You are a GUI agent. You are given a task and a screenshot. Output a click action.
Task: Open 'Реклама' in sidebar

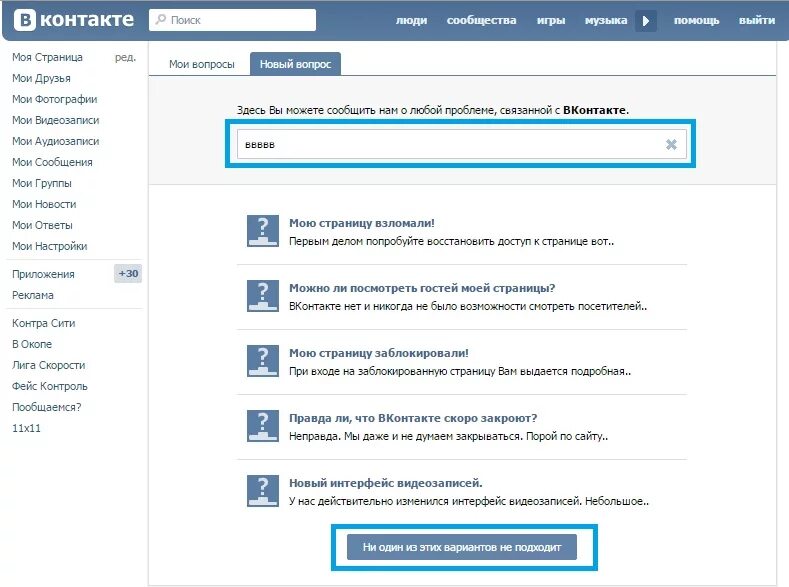click(x=33, y=295)
